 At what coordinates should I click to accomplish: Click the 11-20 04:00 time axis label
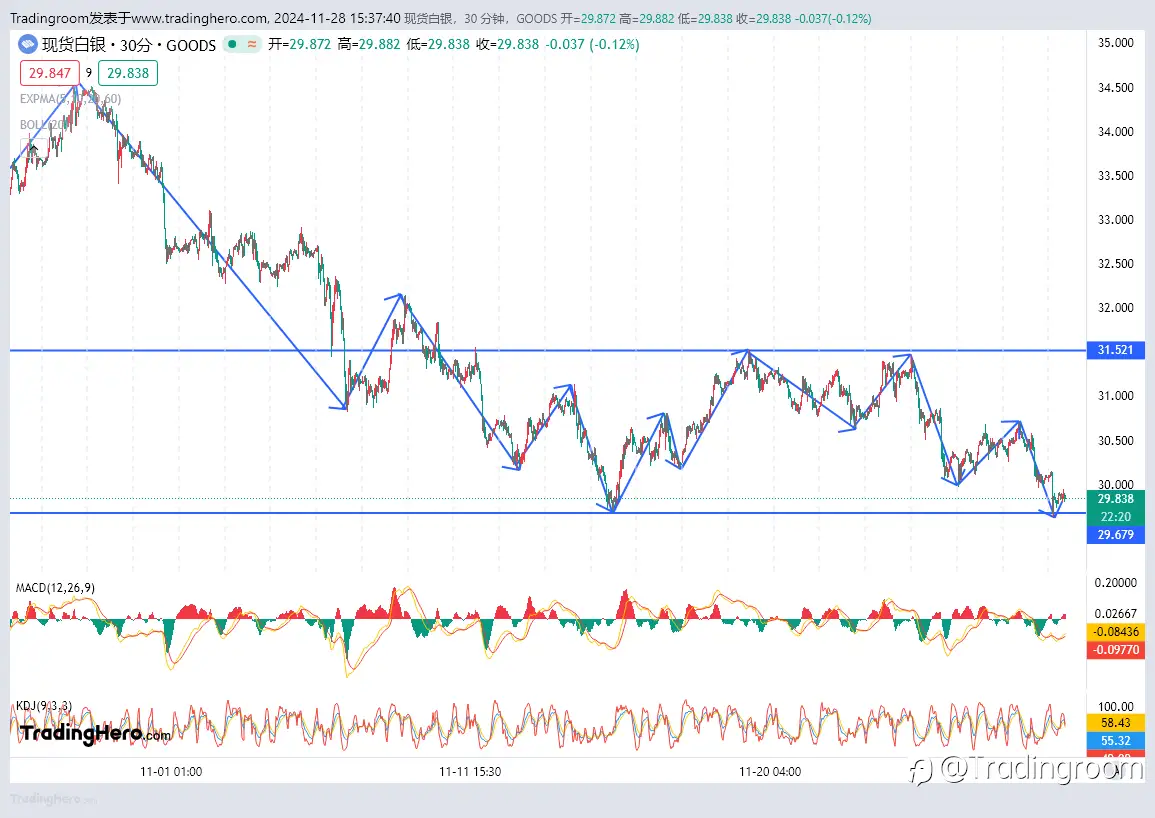(770, 772)
